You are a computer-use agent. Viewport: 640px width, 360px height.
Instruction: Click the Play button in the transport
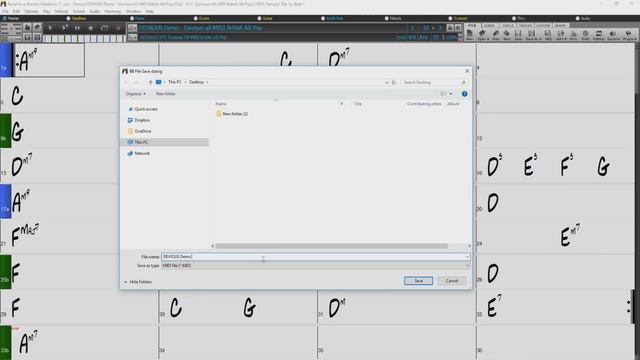click(x=50, y=28)
